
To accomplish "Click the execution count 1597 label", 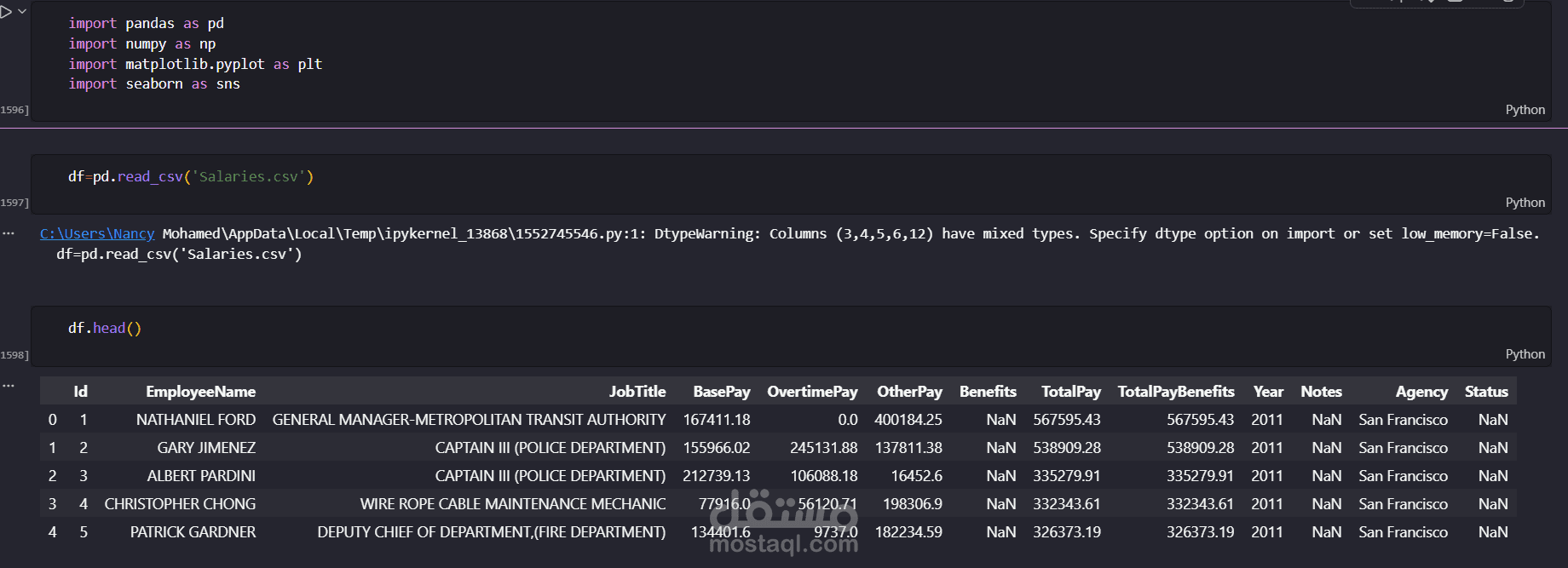I will tap(14, 203).
